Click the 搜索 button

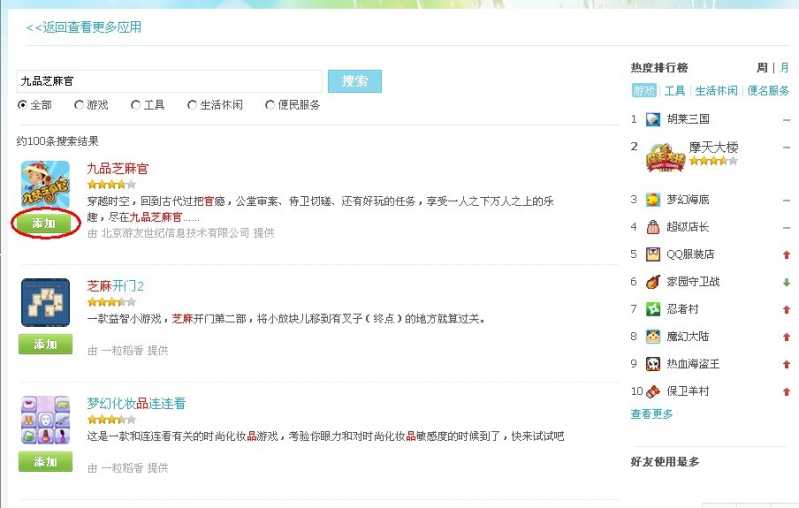point(355,81)
